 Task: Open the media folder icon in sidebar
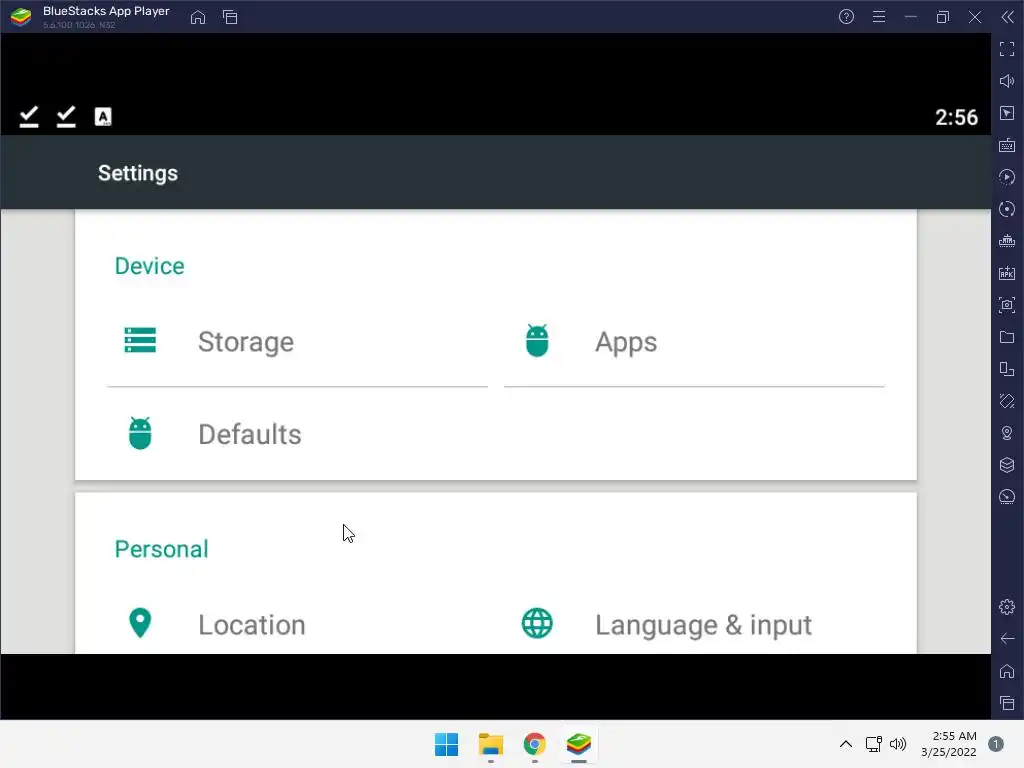1007,337
